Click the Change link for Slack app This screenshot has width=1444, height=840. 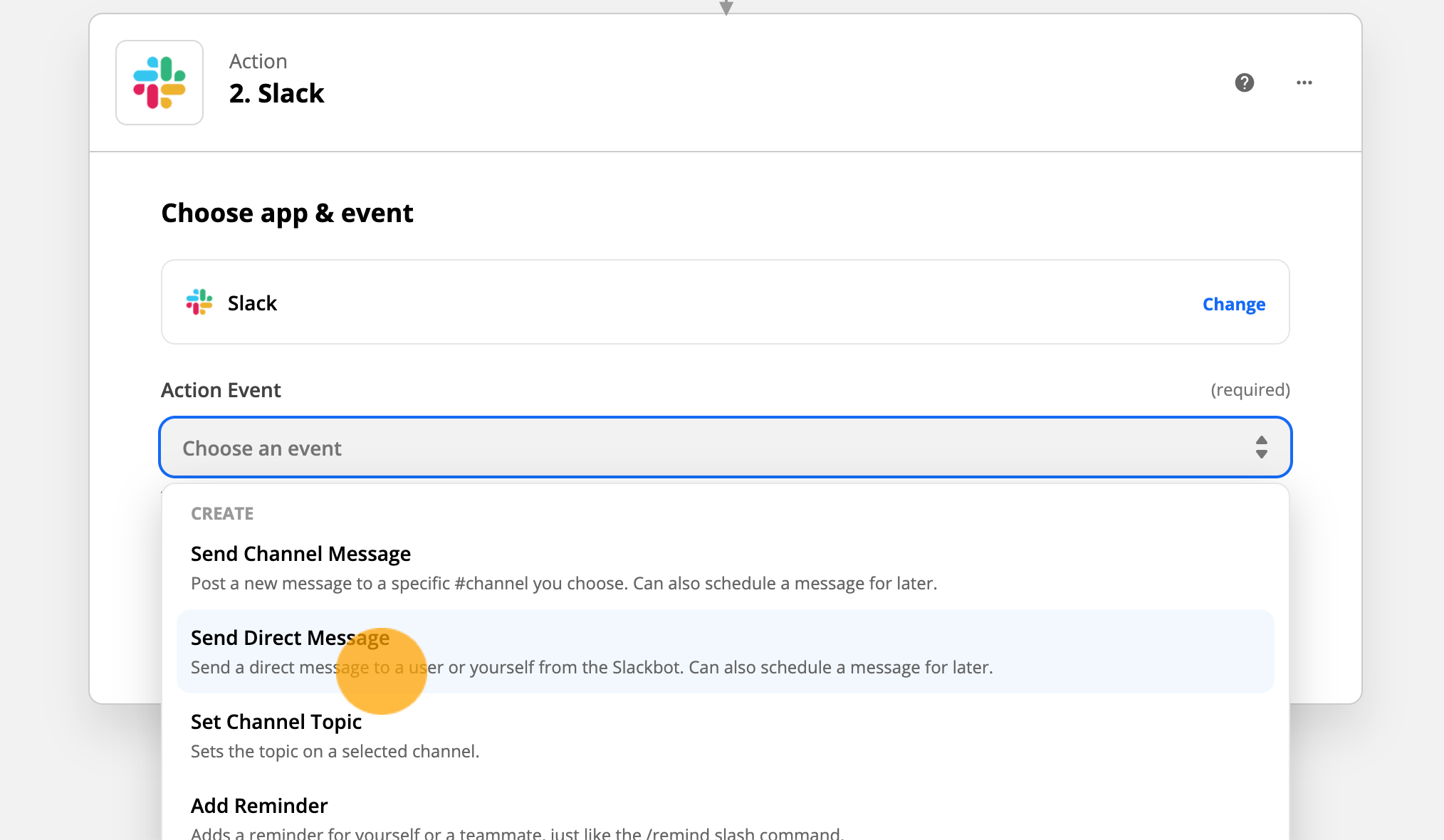(1233, 304)
